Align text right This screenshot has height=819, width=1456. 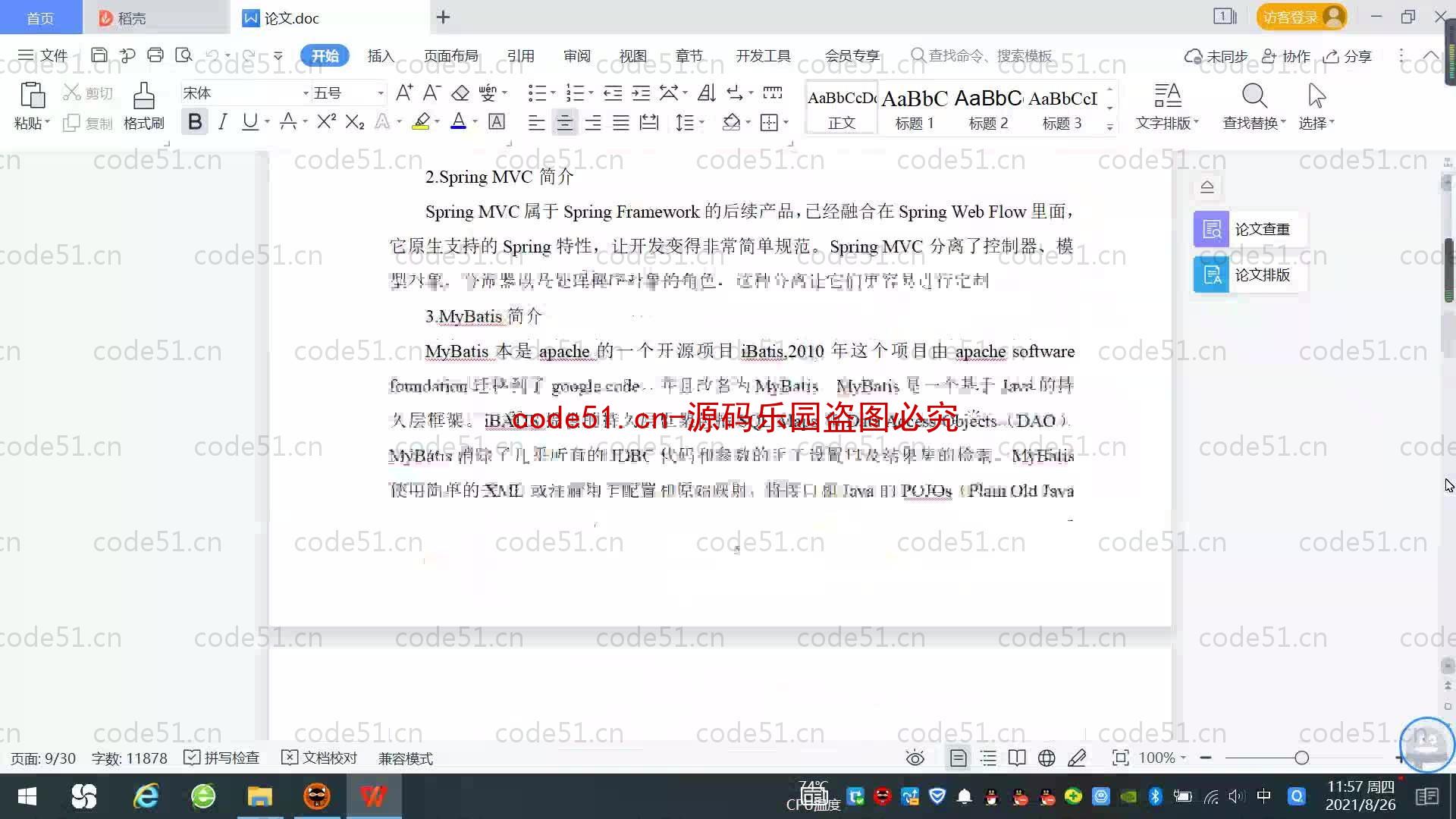(592, 122)
